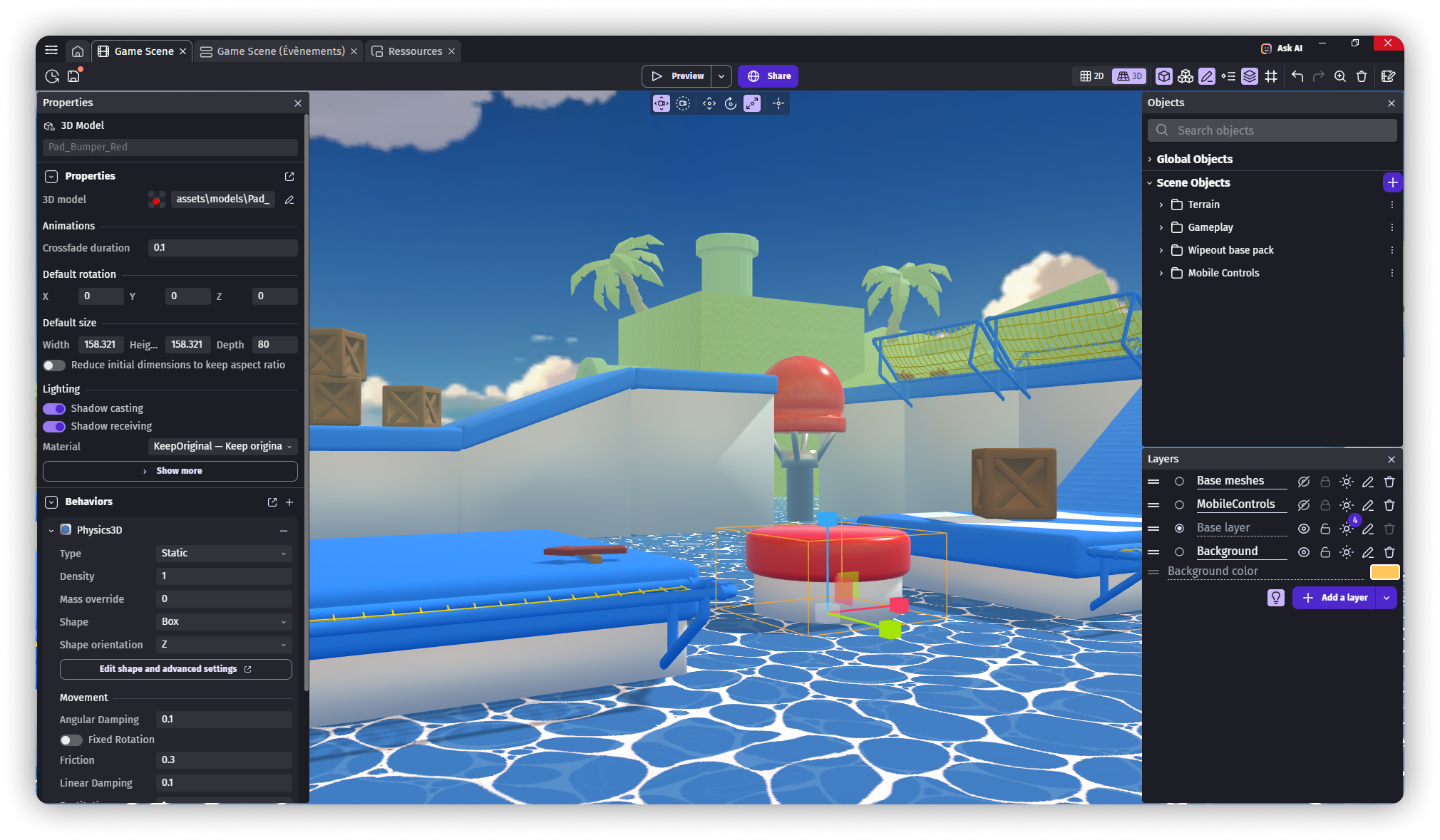Open the Preview options dropdown arrow
This screenshot has height=840, width=1440.
point(721,76)
